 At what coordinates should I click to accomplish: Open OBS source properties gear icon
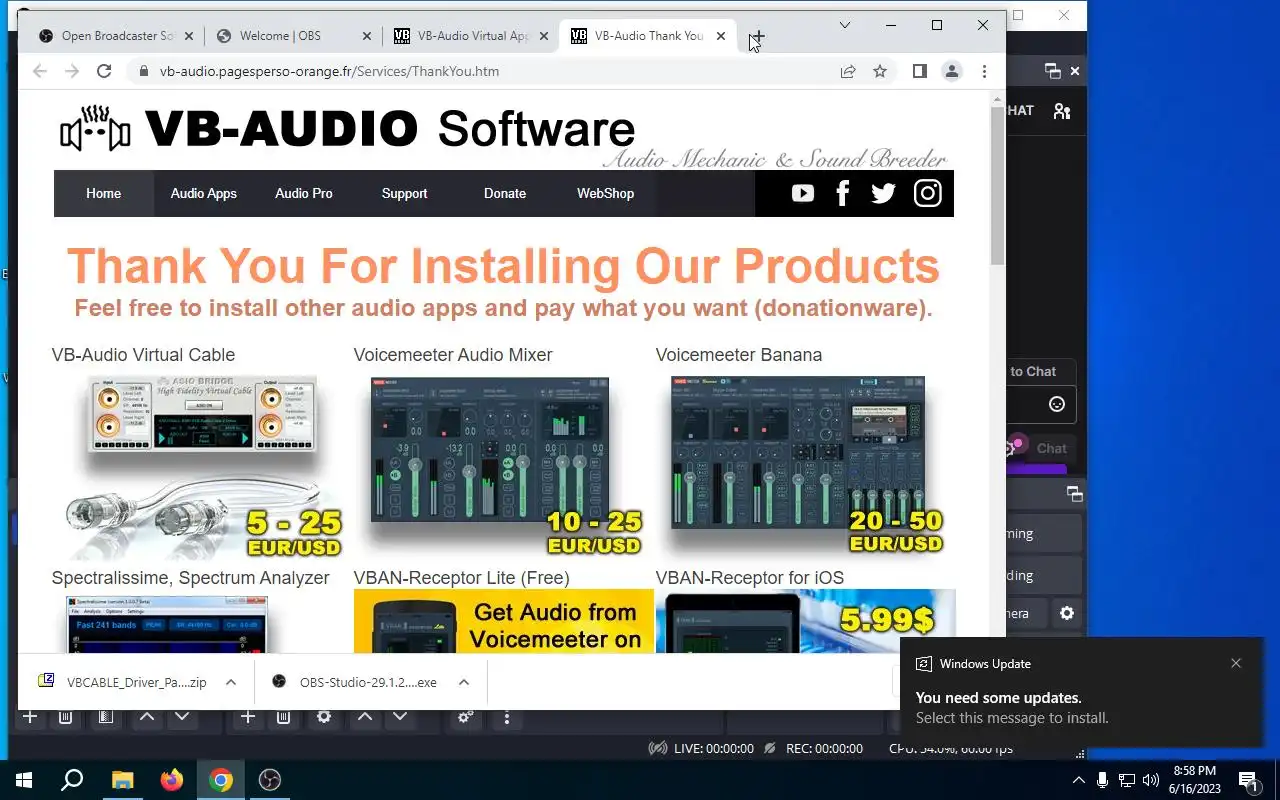[324, 717]
